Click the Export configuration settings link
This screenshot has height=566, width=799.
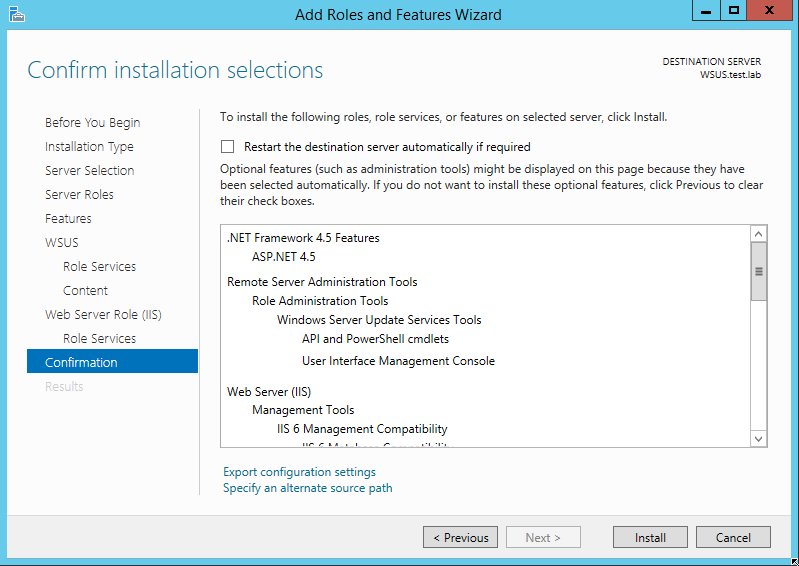(x=299, y=472)
